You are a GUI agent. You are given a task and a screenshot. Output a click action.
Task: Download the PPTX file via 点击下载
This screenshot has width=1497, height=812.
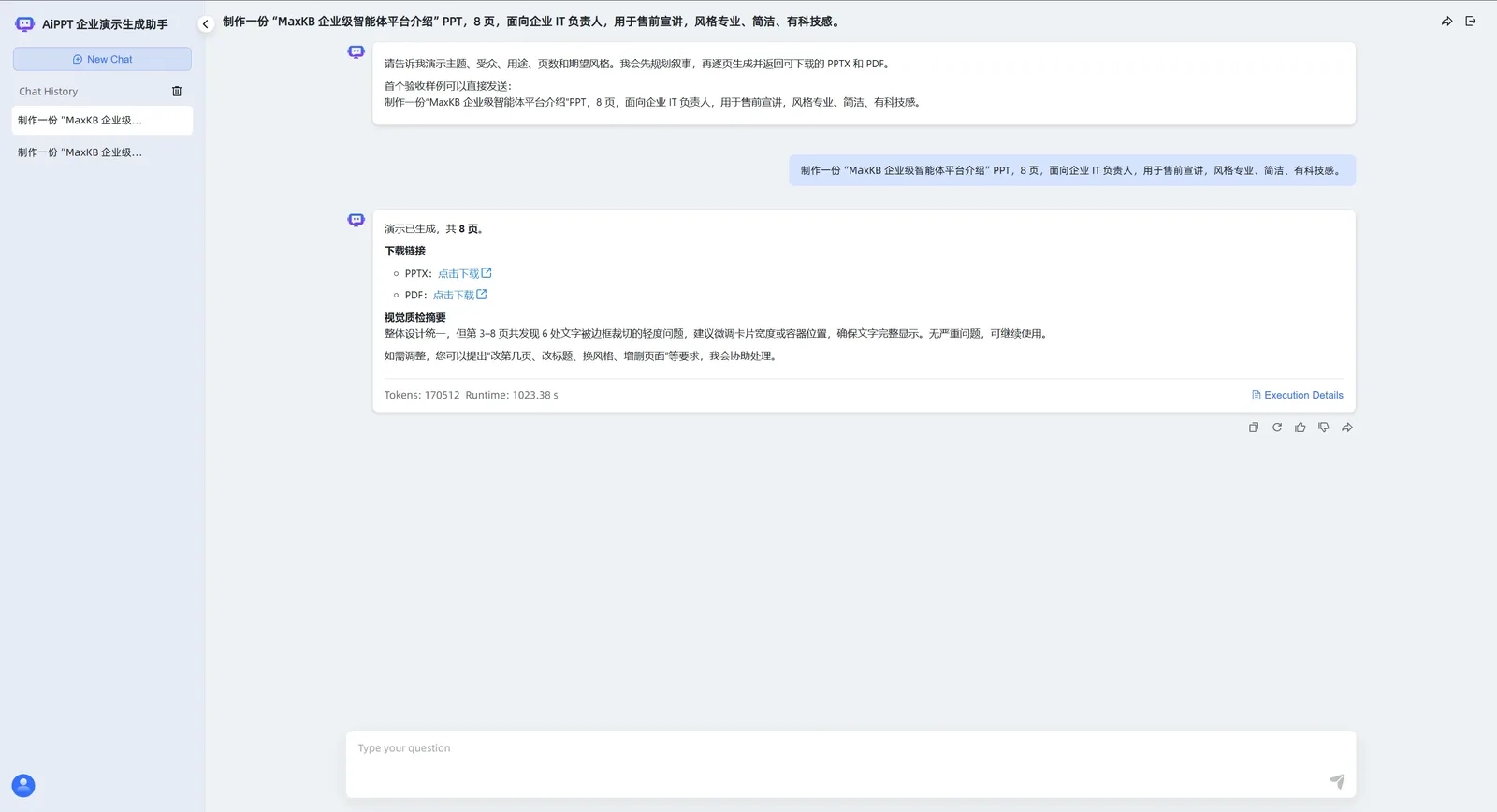click(x=464, y=273)
